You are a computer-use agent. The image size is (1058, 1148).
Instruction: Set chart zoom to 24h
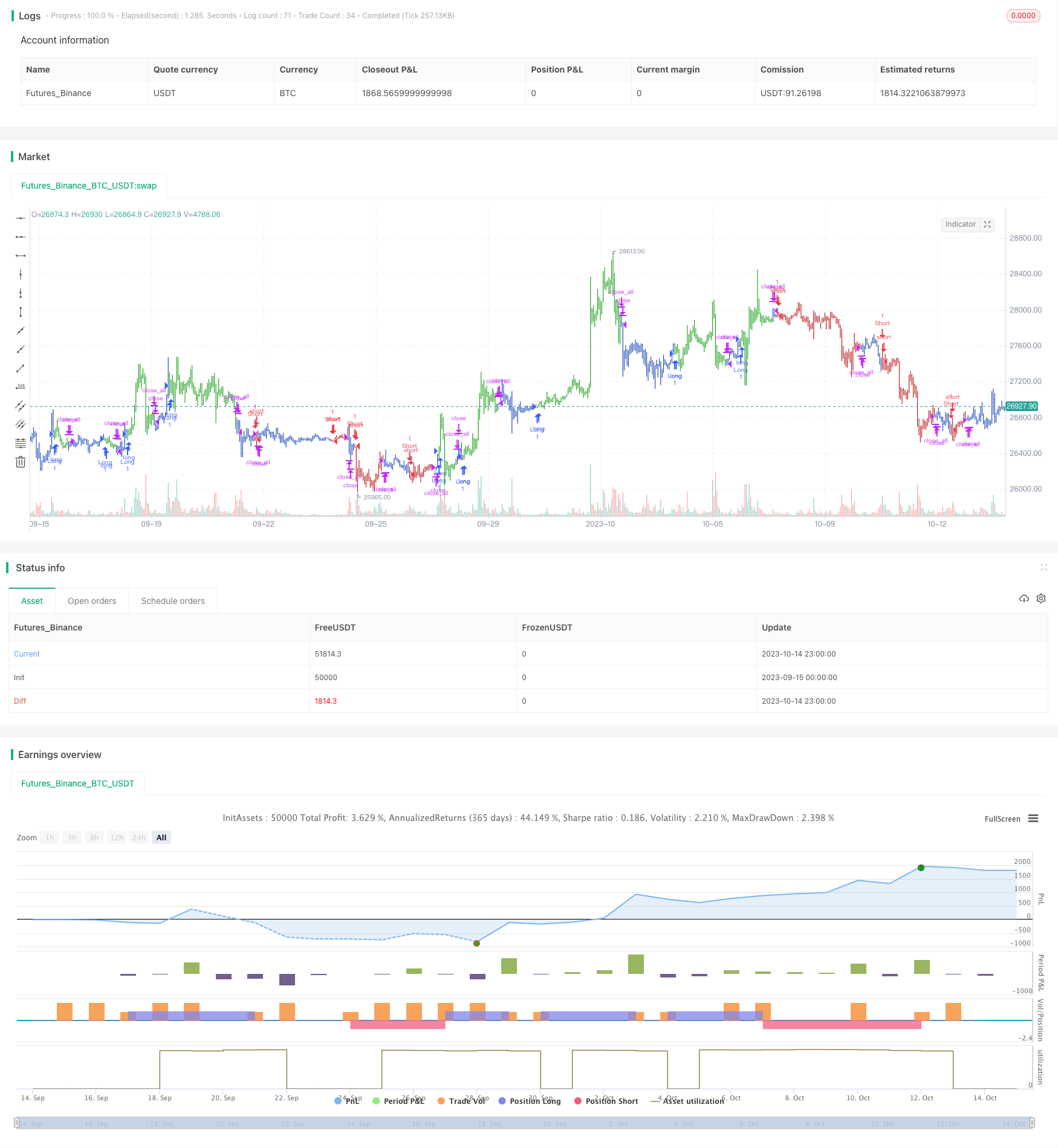pos(139,837)
